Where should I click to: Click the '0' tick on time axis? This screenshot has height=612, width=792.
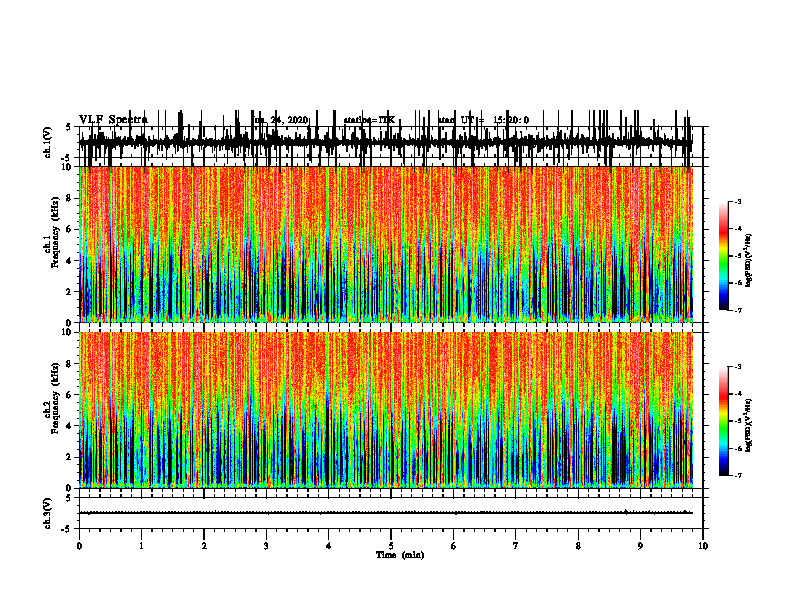[x=79, y=546]
